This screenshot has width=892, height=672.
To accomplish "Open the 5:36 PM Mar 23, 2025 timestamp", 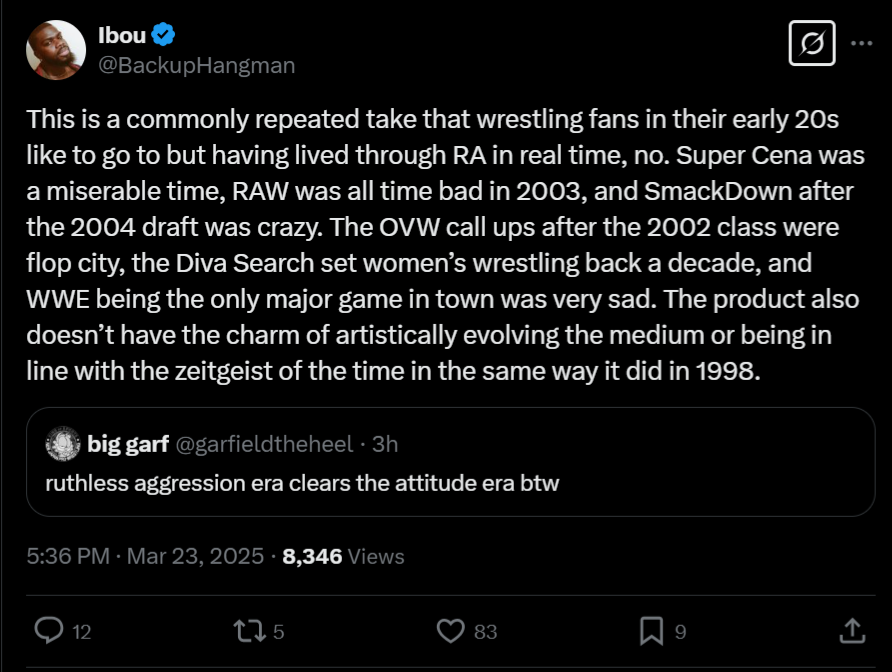I will pyautogui.click(x=146, y=556).
